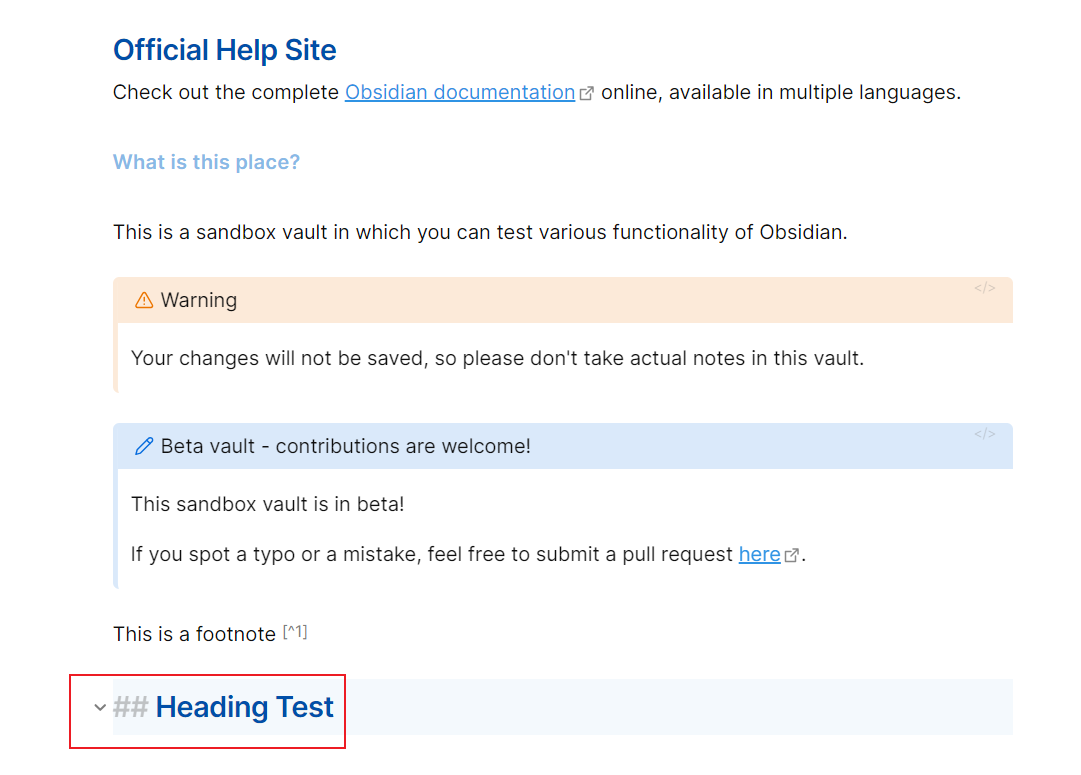The height and width of the screenshot is (775, 1081).
Task: Click the orange warning triangle icon
Action: coord(144,300)
